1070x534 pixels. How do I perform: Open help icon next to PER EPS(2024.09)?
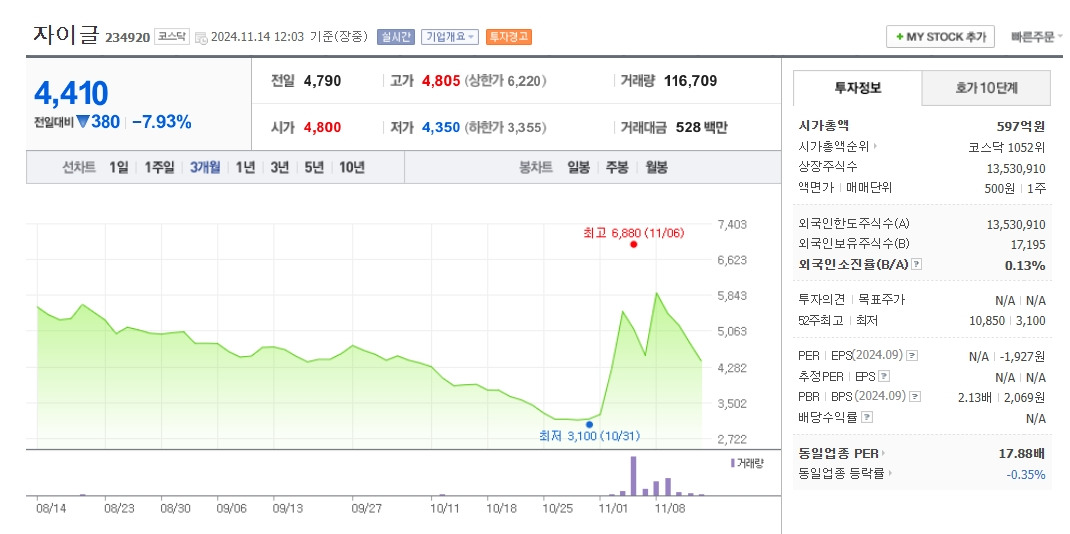912,356
